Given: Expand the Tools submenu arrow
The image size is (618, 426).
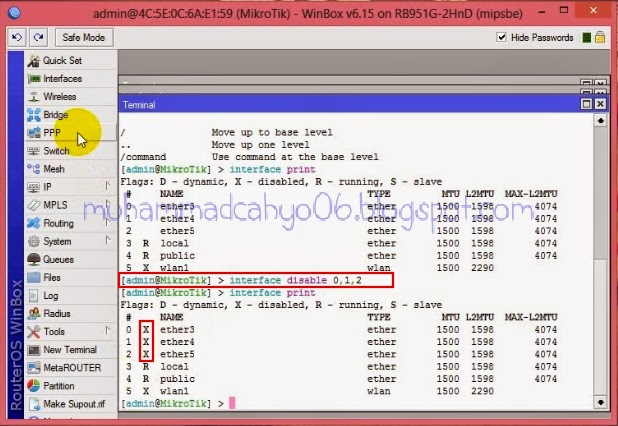Looking at the screenshot, I should pos(108,330).
